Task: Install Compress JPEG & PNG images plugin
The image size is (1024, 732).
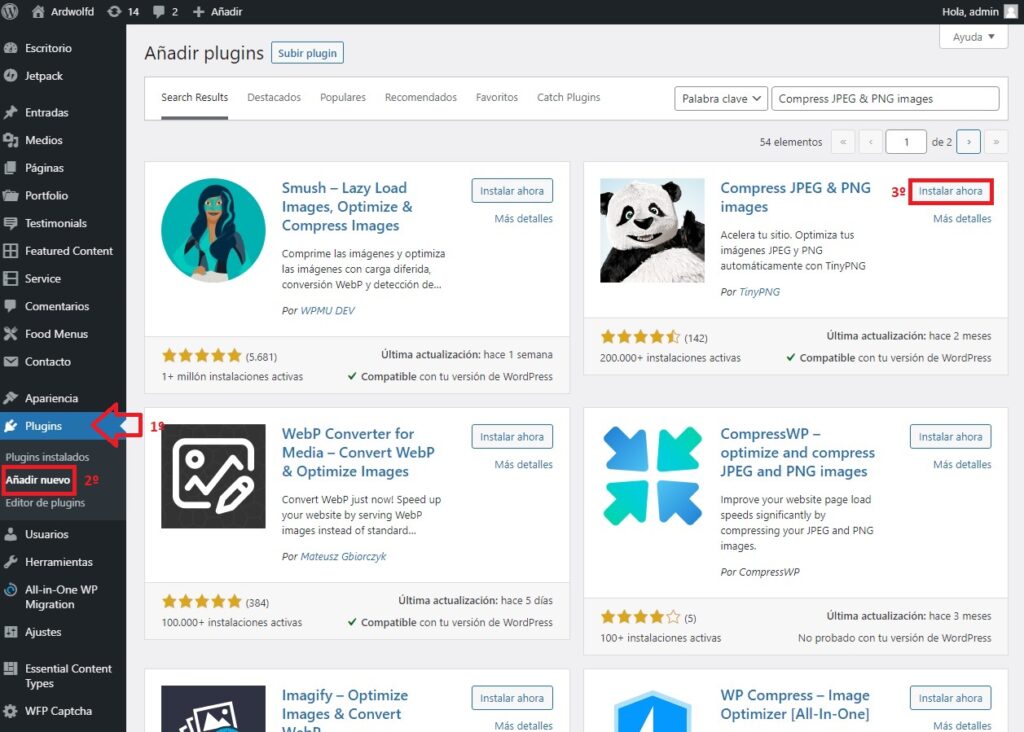Action: point(950,191)
